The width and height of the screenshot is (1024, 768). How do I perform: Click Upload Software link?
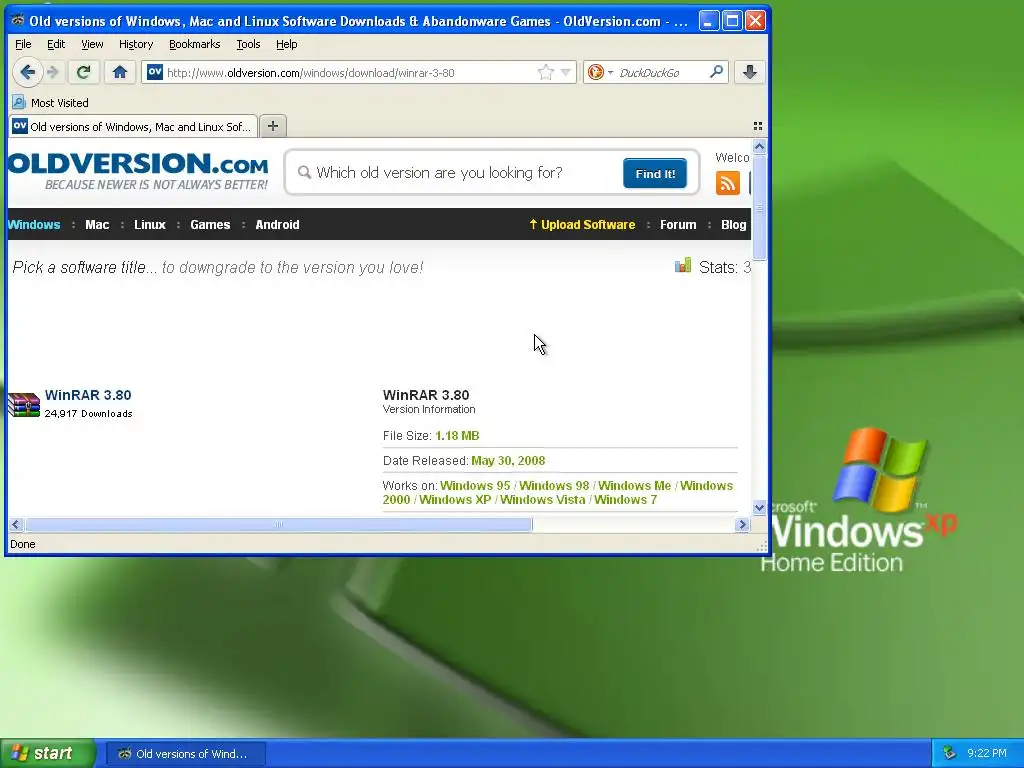click(x=582, y=224)
